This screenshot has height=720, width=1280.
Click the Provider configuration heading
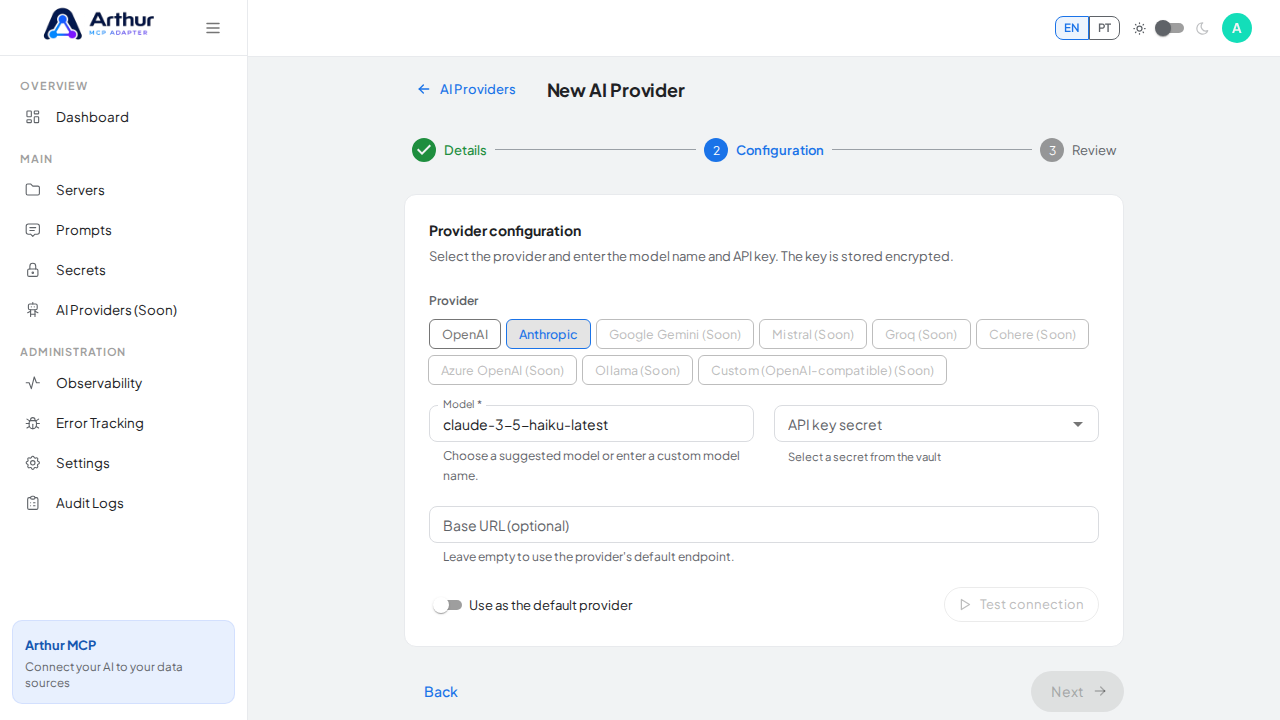[505, 231]
